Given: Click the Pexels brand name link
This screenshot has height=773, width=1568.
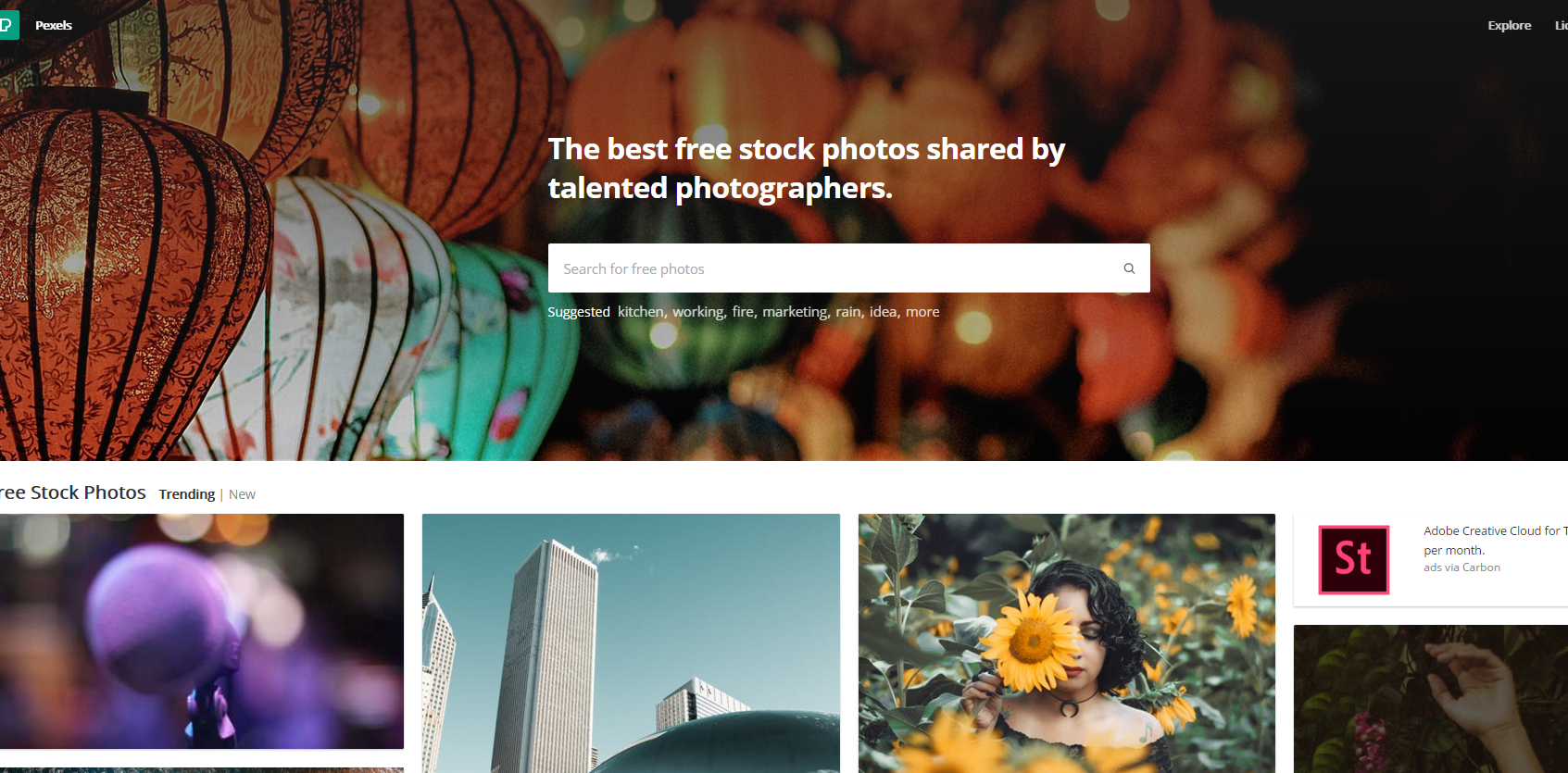Looking at the screenshot, I should (54, 25).
